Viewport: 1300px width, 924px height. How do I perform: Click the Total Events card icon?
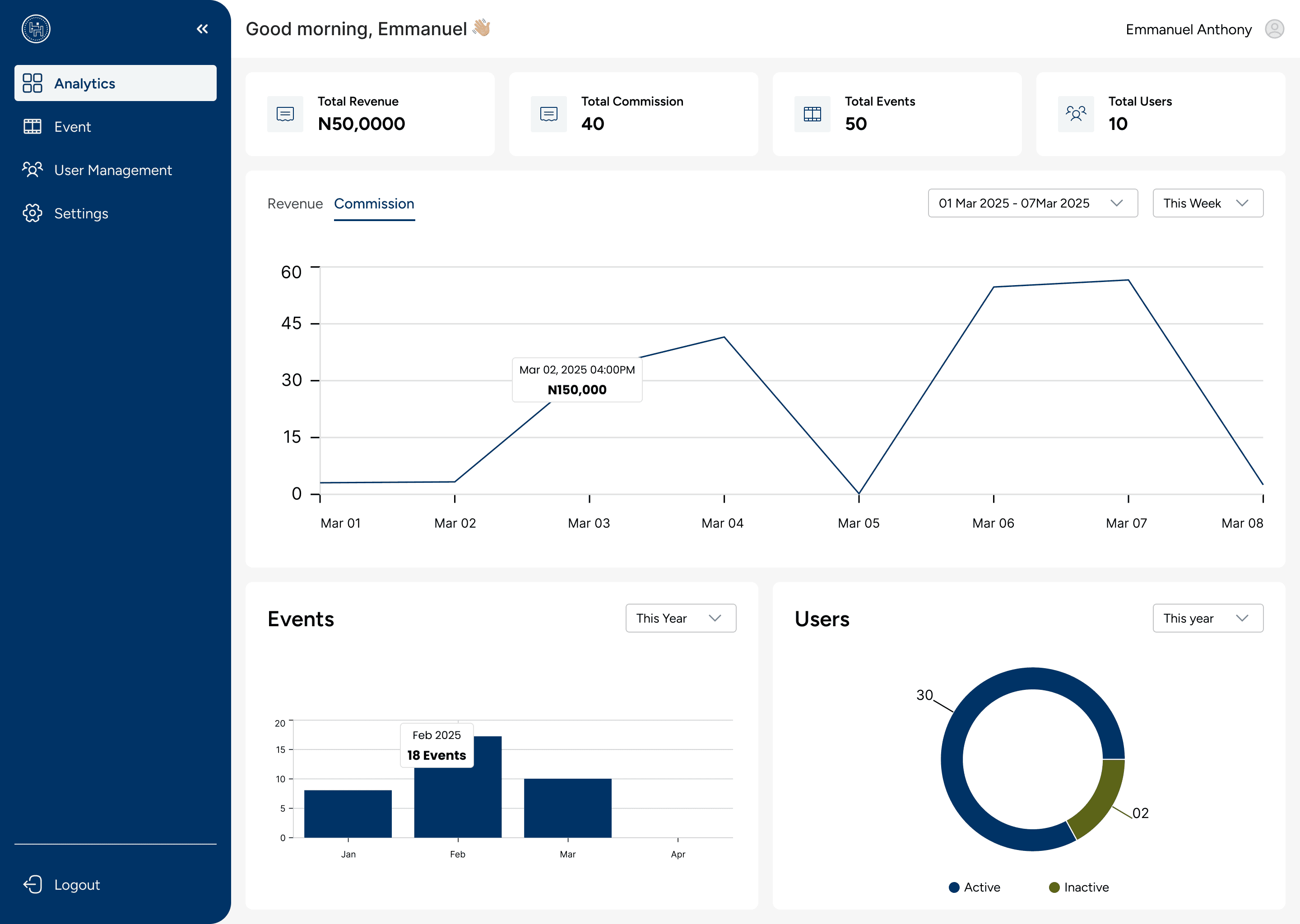(x=812, y=114)
